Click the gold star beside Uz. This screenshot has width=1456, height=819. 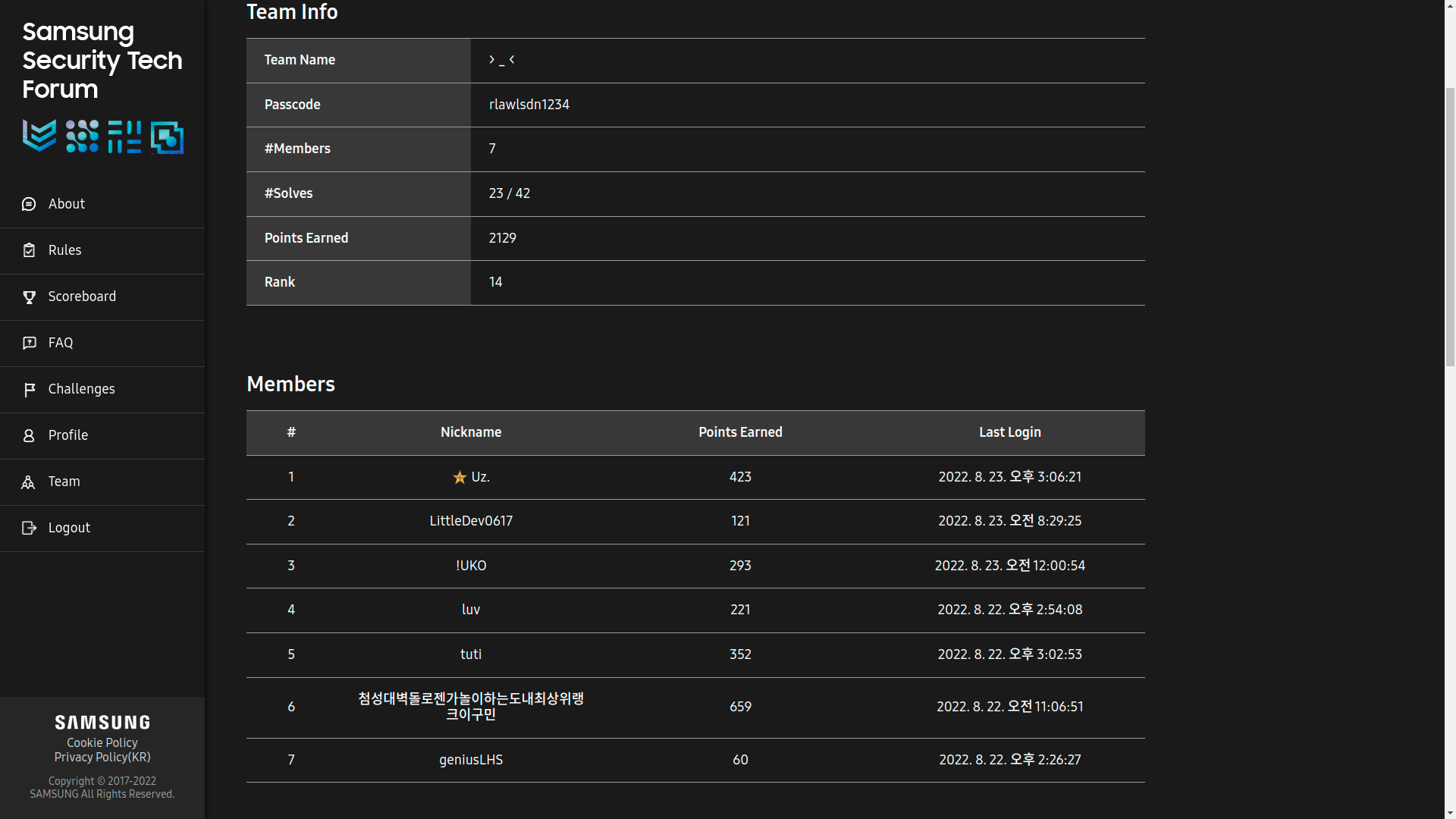click(x=460, y=477)
